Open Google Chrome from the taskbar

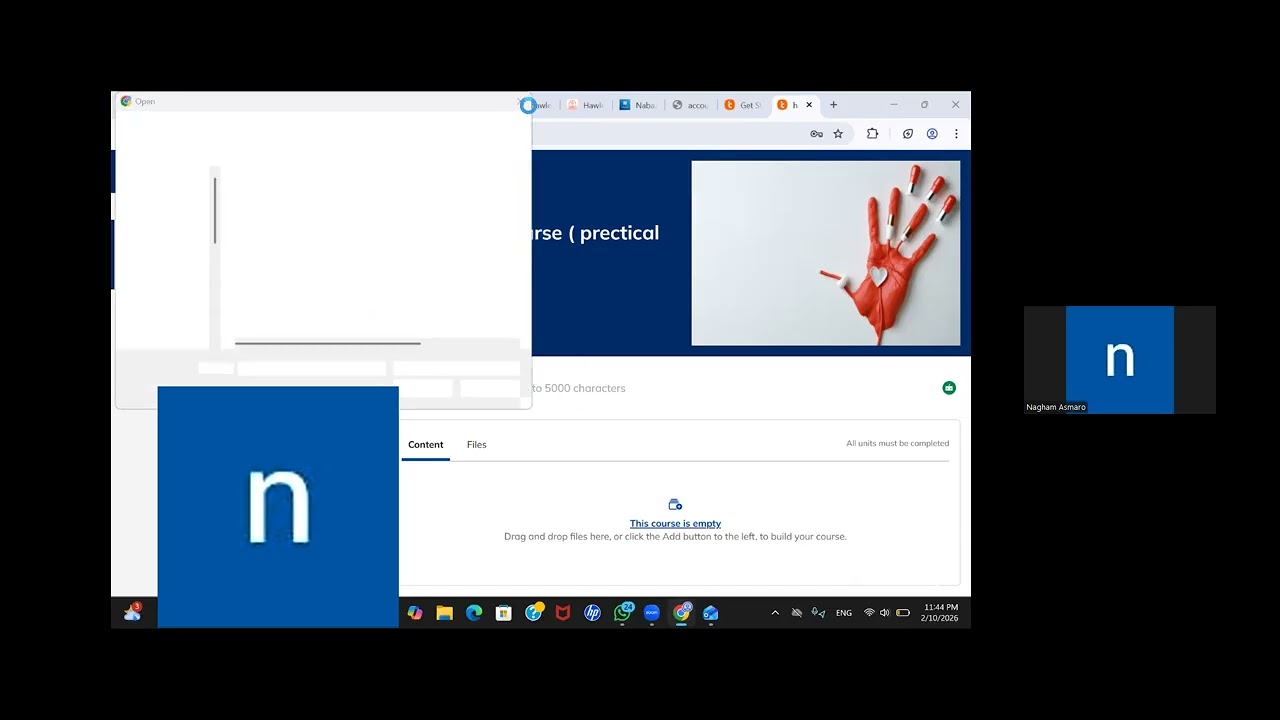click(682, 613)
